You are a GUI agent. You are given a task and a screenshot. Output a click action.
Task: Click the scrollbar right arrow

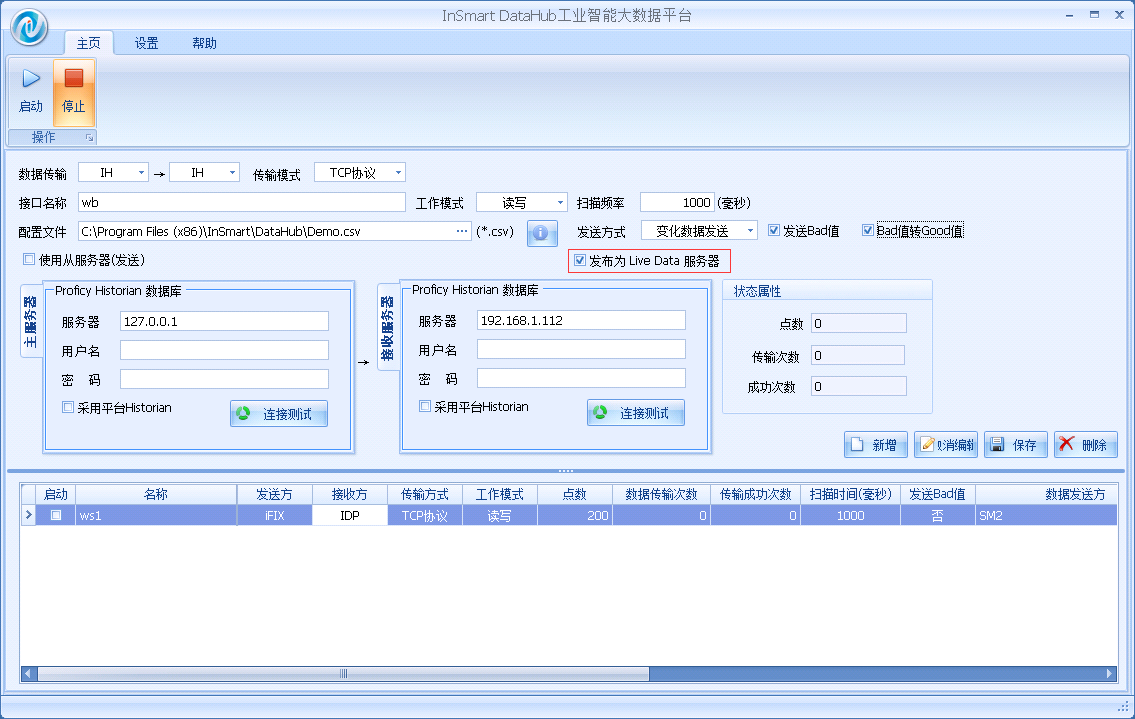click(1110, 673)
